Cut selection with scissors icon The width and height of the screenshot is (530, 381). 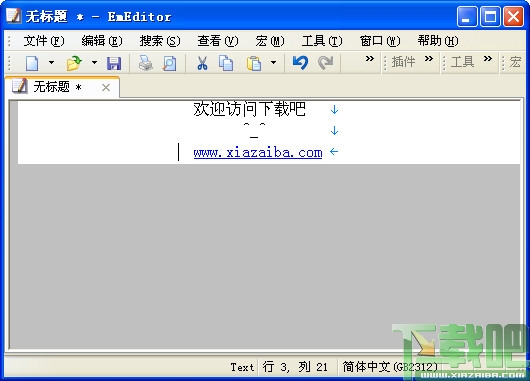[x=202, y=63]
